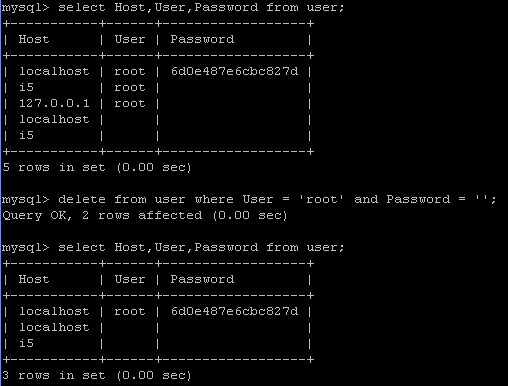
Task: Click the Host column header in first table
Action: click(x=34, y=39)
